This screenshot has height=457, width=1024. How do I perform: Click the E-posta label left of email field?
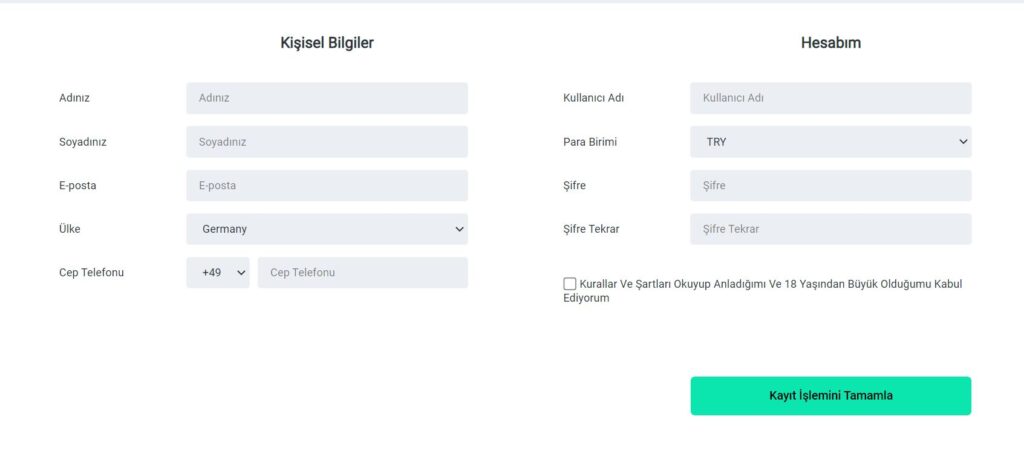pos(78,185)
